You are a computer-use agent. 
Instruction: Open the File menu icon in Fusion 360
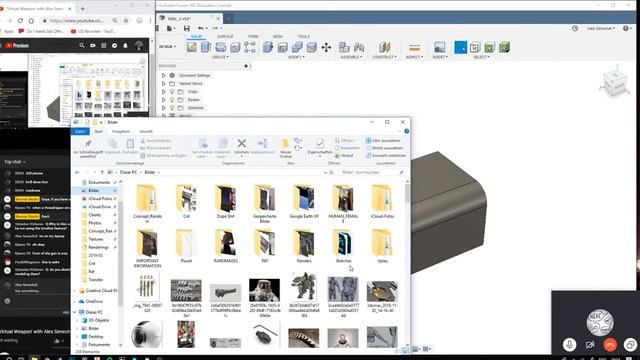click(x=170, y=28)
